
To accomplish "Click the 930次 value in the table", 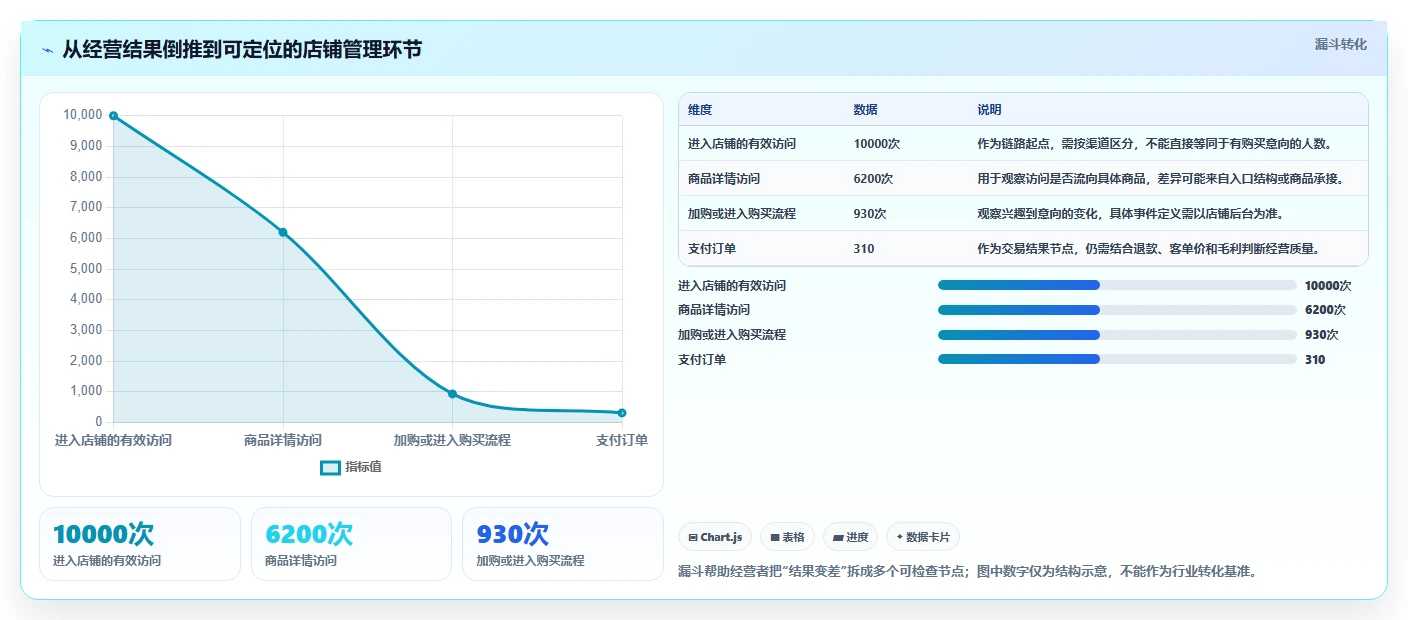I will pyautogui.click(x=870, y=214).
